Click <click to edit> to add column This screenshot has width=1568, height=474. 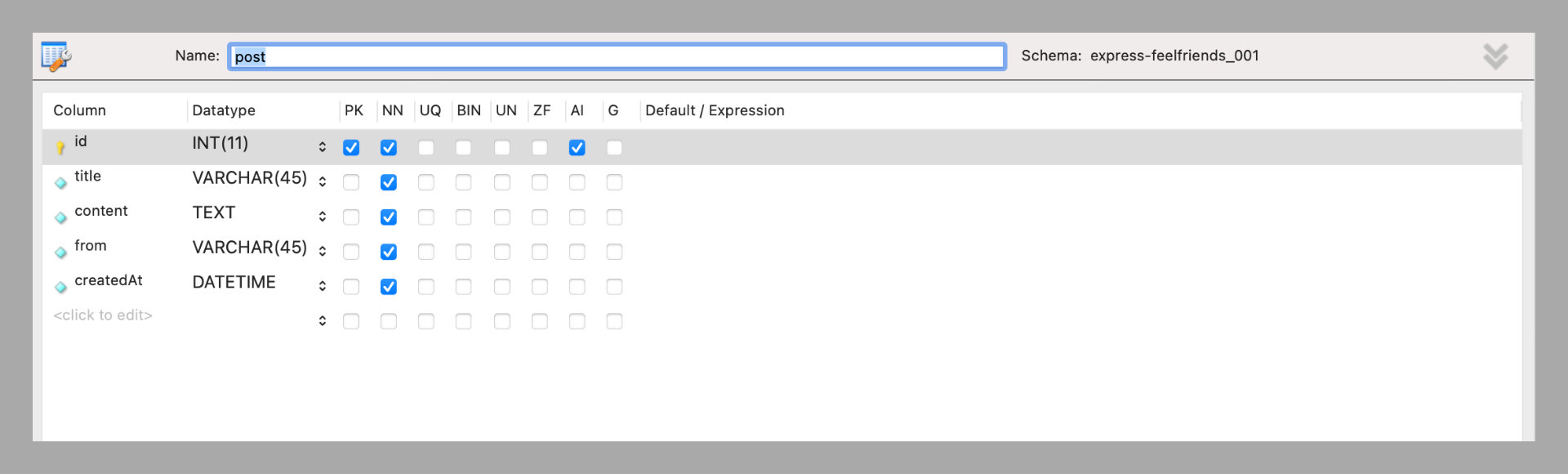click(103, 315)
